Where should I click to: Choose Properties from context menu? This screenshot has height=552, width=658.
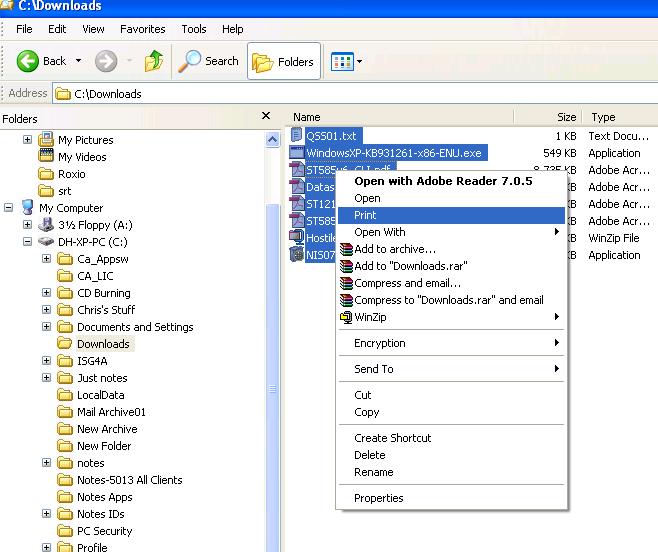click(452, 498)
